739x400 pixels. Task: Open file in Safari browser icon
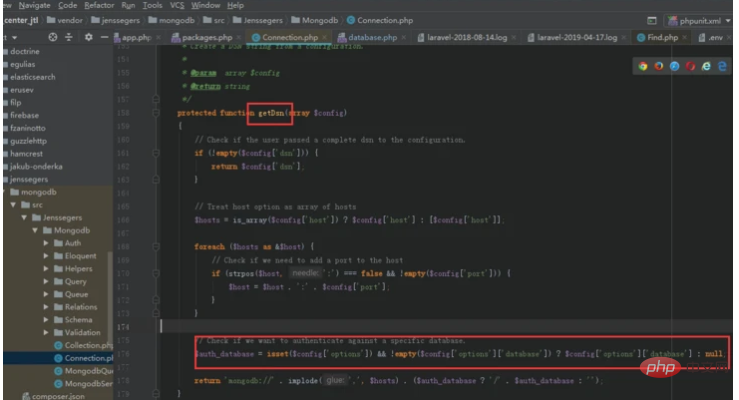pyautogui.click(x=674, y=66)
